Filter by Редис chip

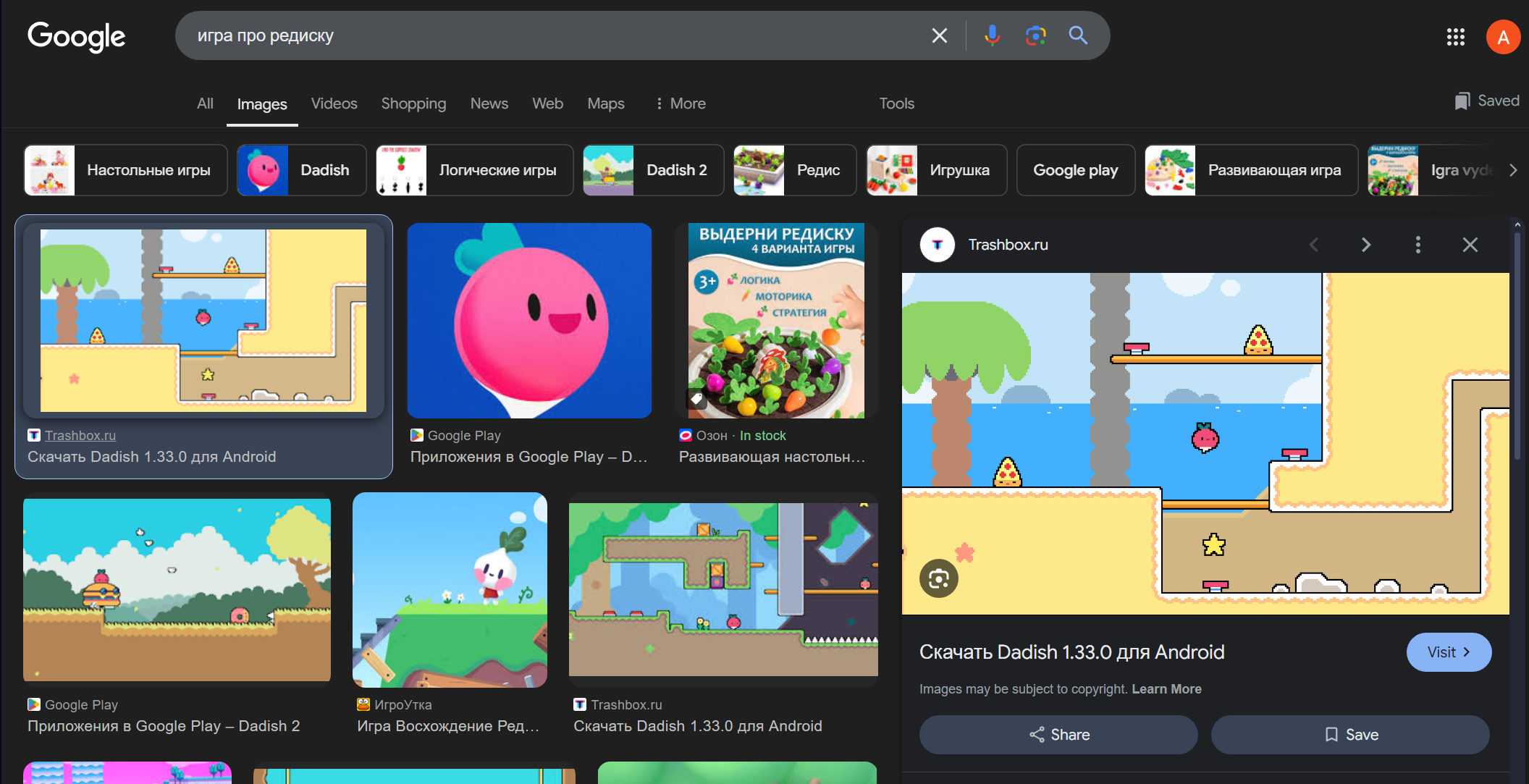(x=795, y=170)
